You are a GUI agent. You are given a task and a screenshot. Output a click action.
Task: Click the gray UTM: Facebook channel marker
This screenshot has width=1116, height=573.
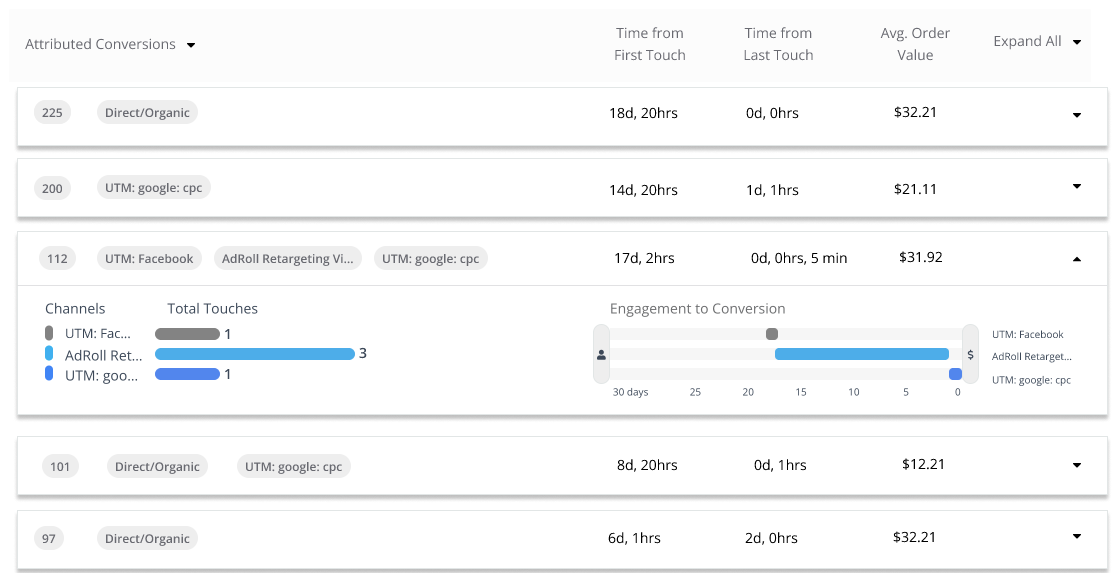[x=49, y=333]
